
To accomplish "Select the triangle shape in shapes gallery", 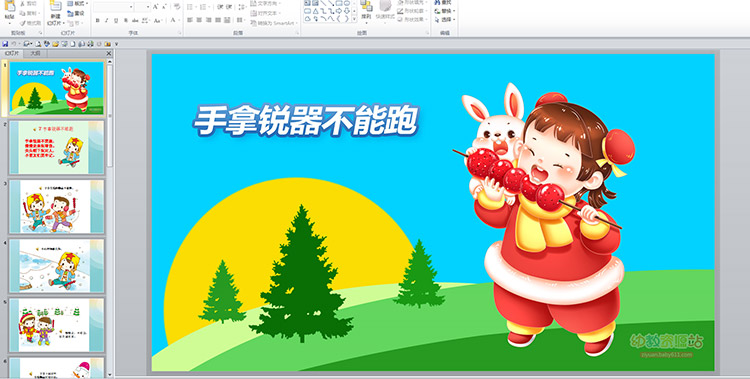I will [316, 11].
